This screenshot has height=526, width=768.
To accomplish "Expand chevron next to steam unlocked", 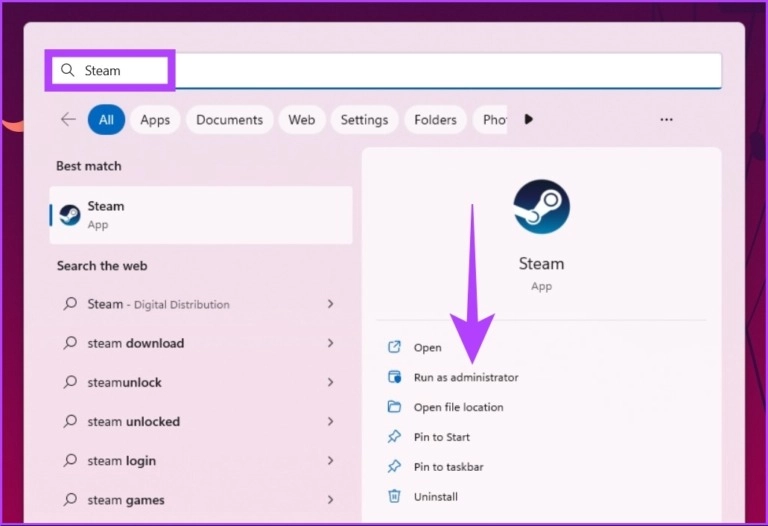I will (x=331, y=422).
